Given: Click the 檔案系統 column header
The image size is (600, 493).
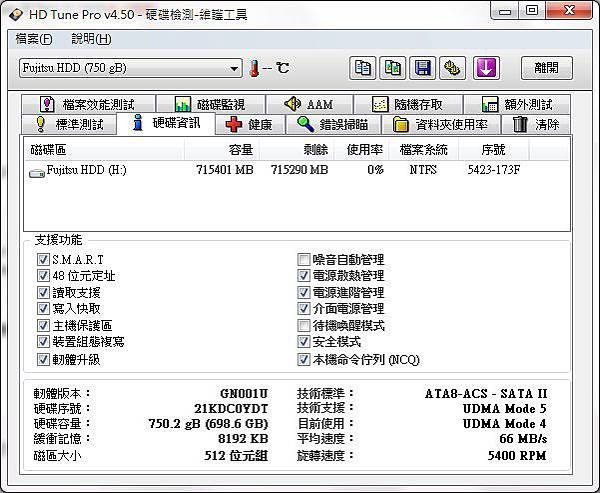Looking at the screenshot, I should [x=423, y=150].
